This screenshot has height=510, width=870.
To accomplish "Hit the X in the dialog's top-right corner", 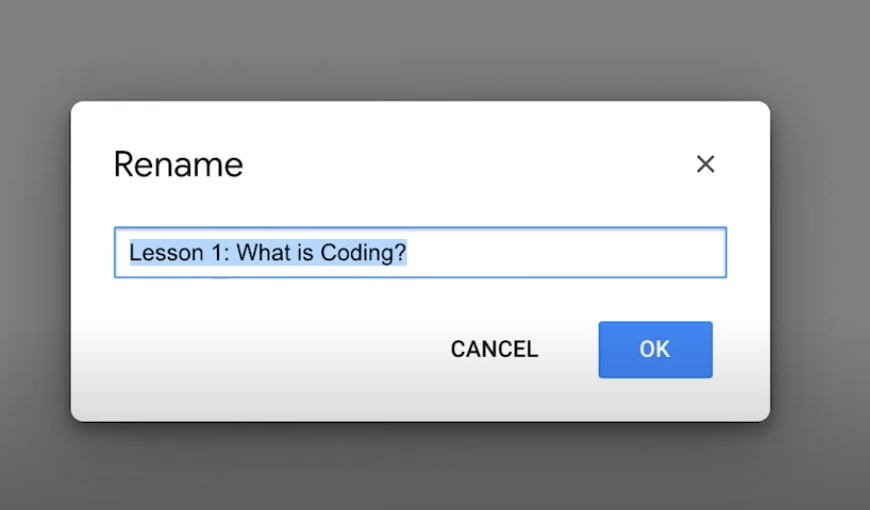I will [705, 164].
